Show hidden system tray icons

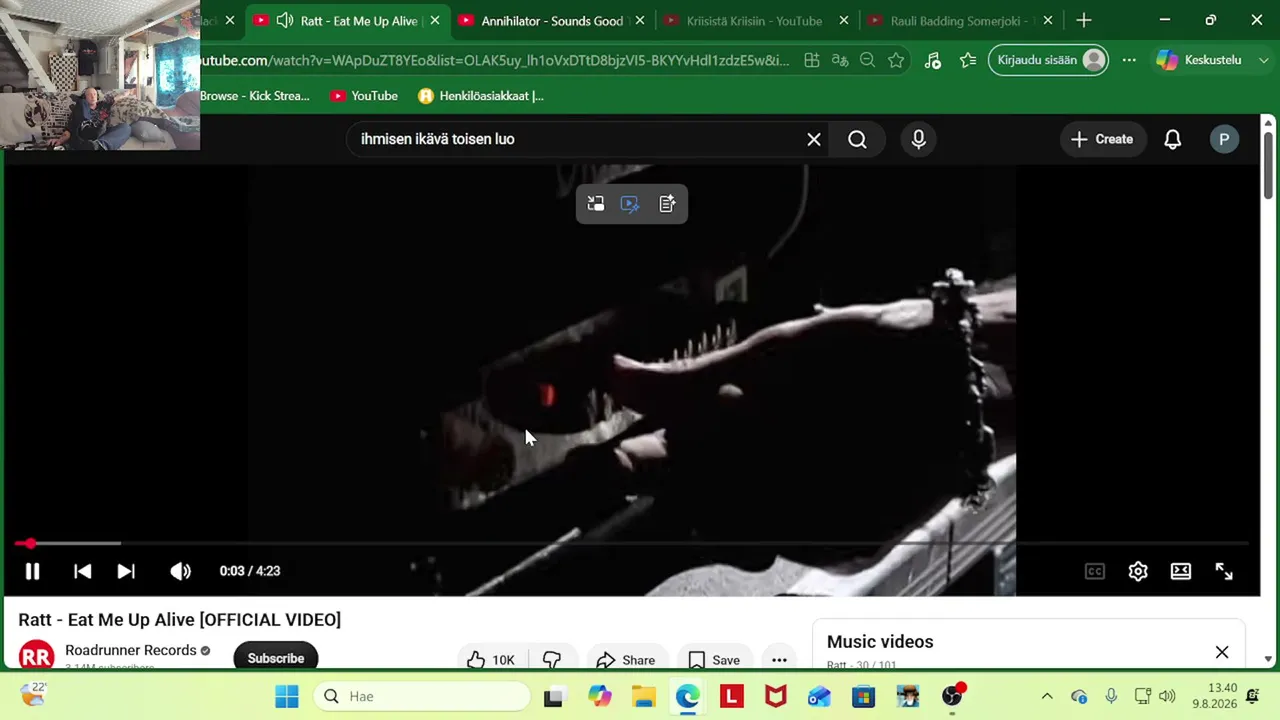click(1047, 696)
